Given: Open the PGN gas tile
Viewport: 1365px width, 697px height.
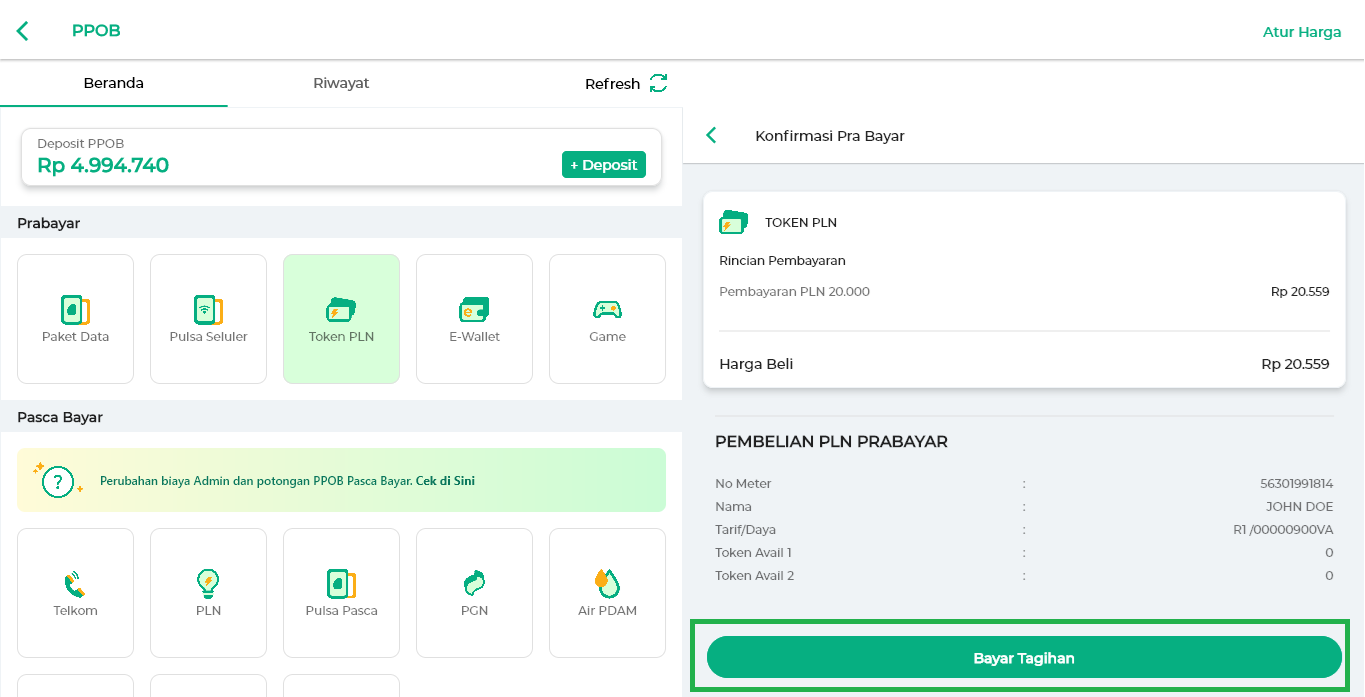Looking at the screenshot, I should pyautogui.click(x=474, y=593).
